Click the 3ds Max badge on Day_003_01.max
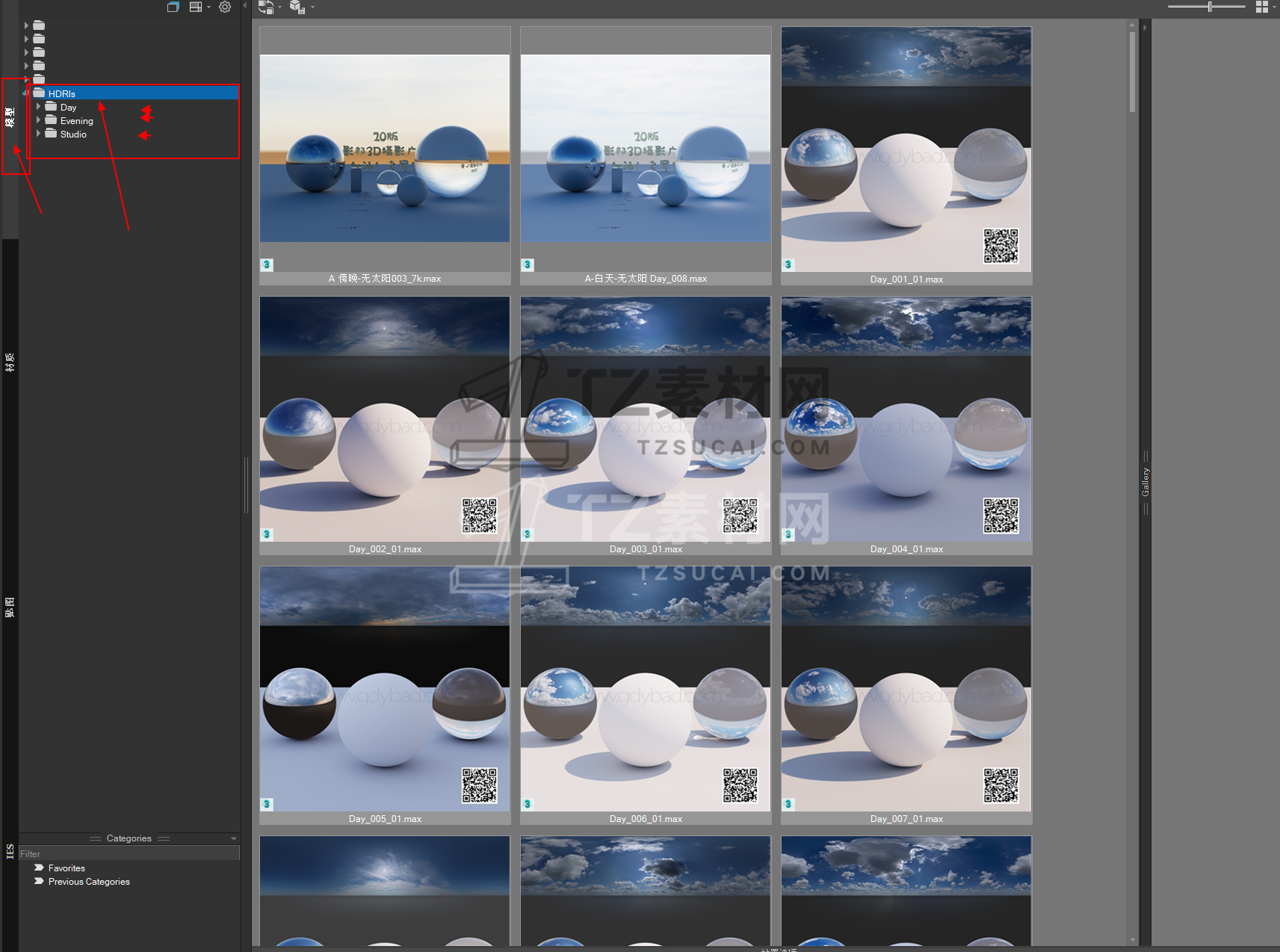Viewport: 1280px width, 952px height. (x=528, y=534)
